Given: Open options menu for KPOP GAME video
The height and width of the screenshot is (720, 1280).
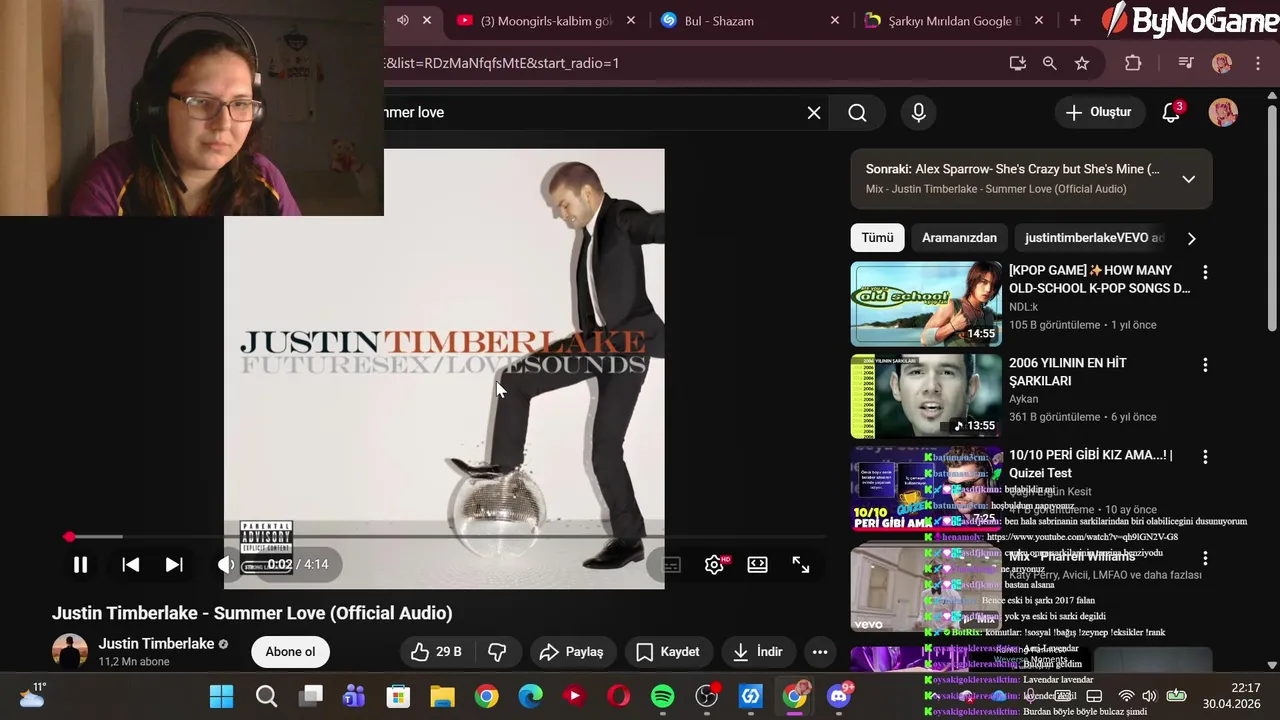Looking at the screenshot, I should coord(1205,272).
